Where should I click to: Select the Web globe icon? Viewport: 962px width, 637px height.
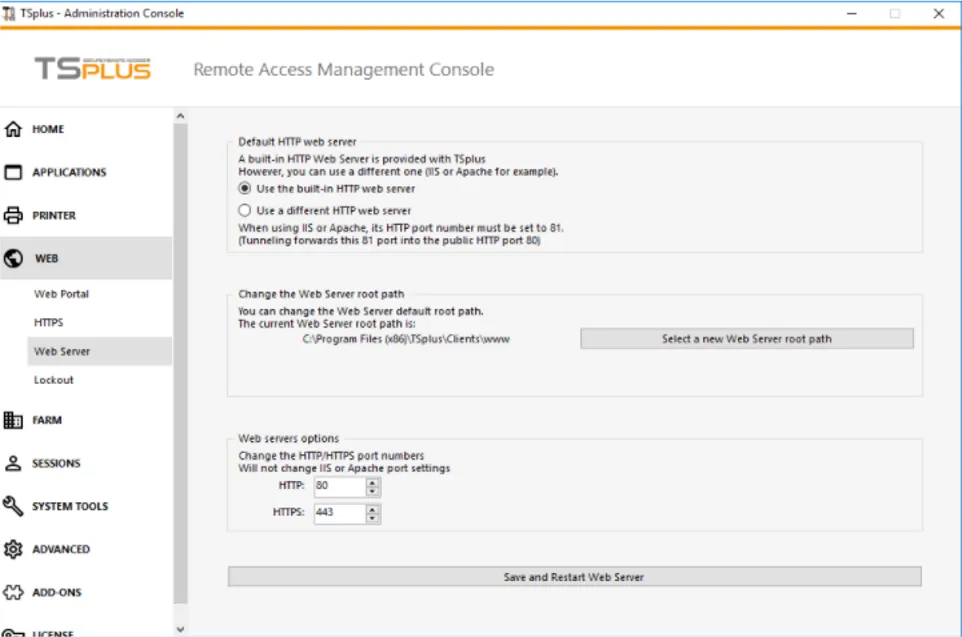pyautogui.click(x=13, y=258)
